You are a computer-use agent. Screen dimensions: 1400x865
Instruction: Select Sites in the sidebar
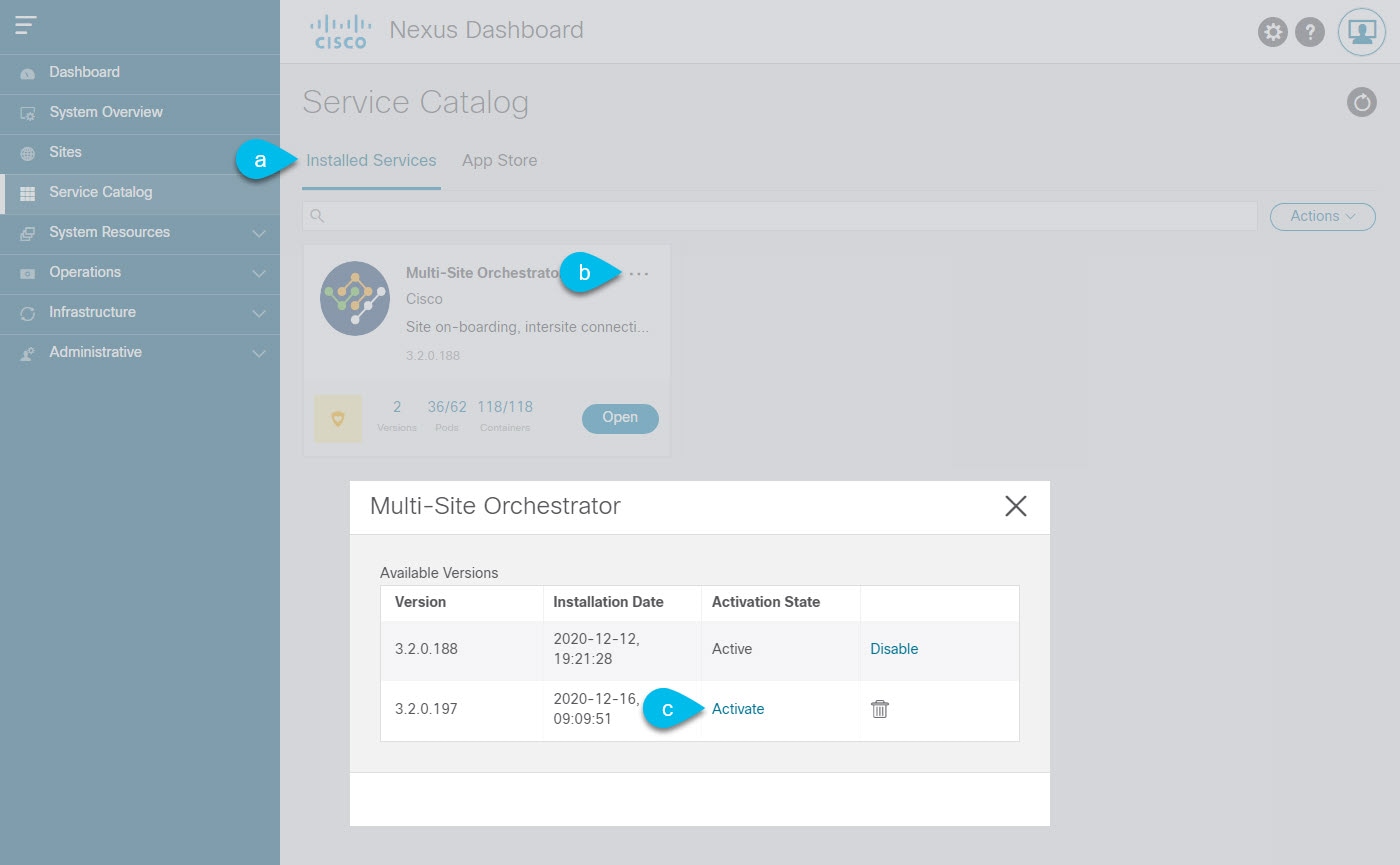[140, 153]
